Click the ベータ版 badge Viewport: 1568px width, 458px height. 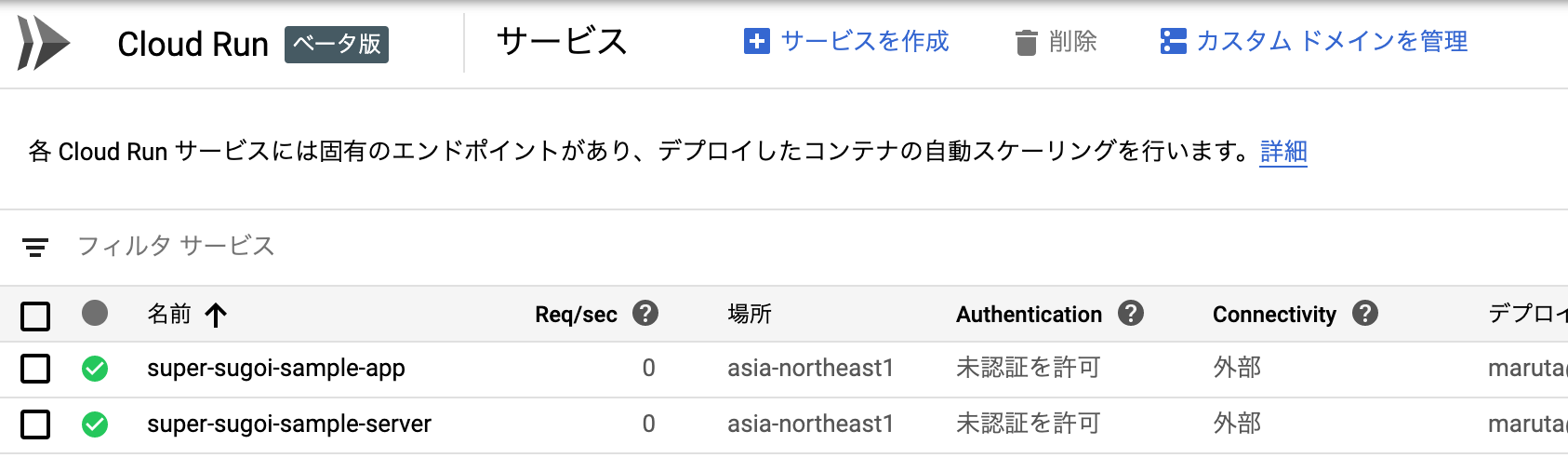pyautogui.click(x=337, y=44)
